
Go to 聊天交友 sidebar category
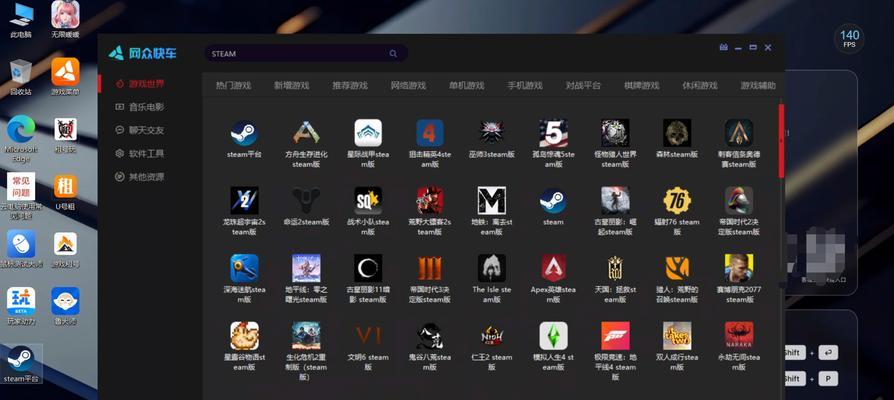click(x=146, y=130)
